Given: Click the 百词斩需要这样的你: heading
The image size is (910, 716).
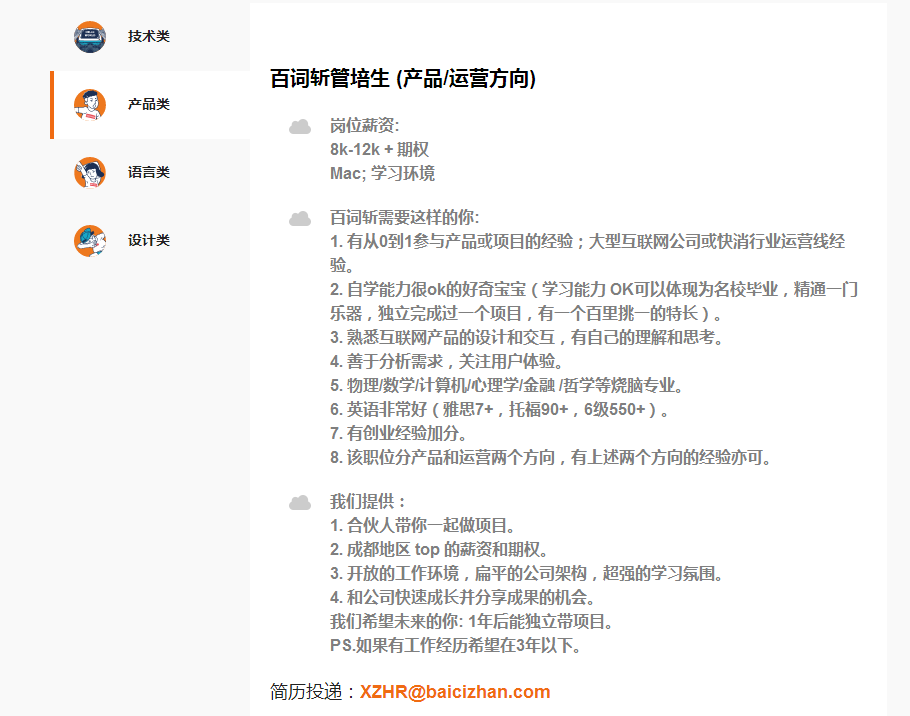Looking at the screenshot, I should (405, 218).
